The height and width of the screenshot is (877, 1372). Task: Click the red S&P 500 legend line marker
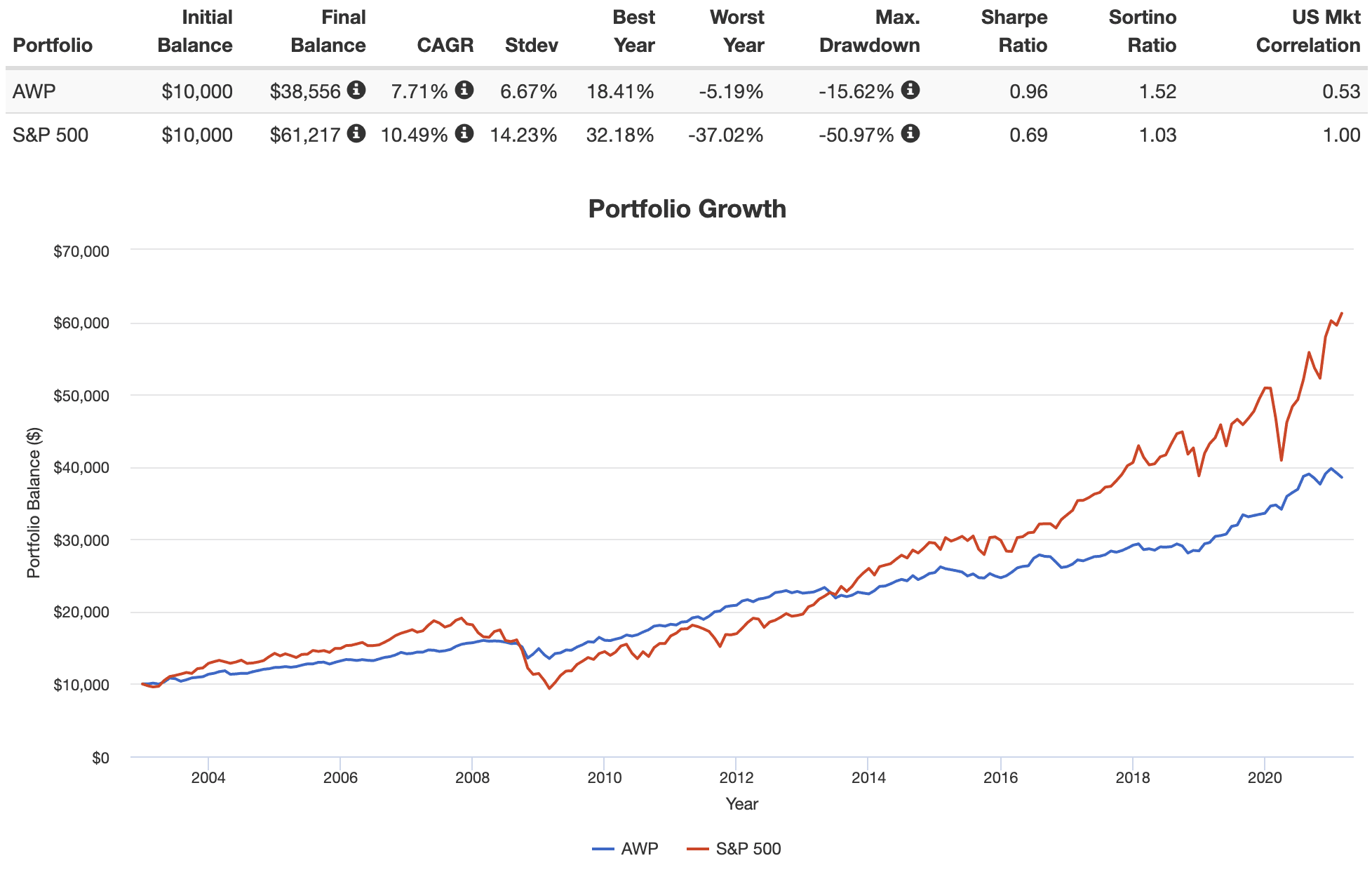[698, 849]
